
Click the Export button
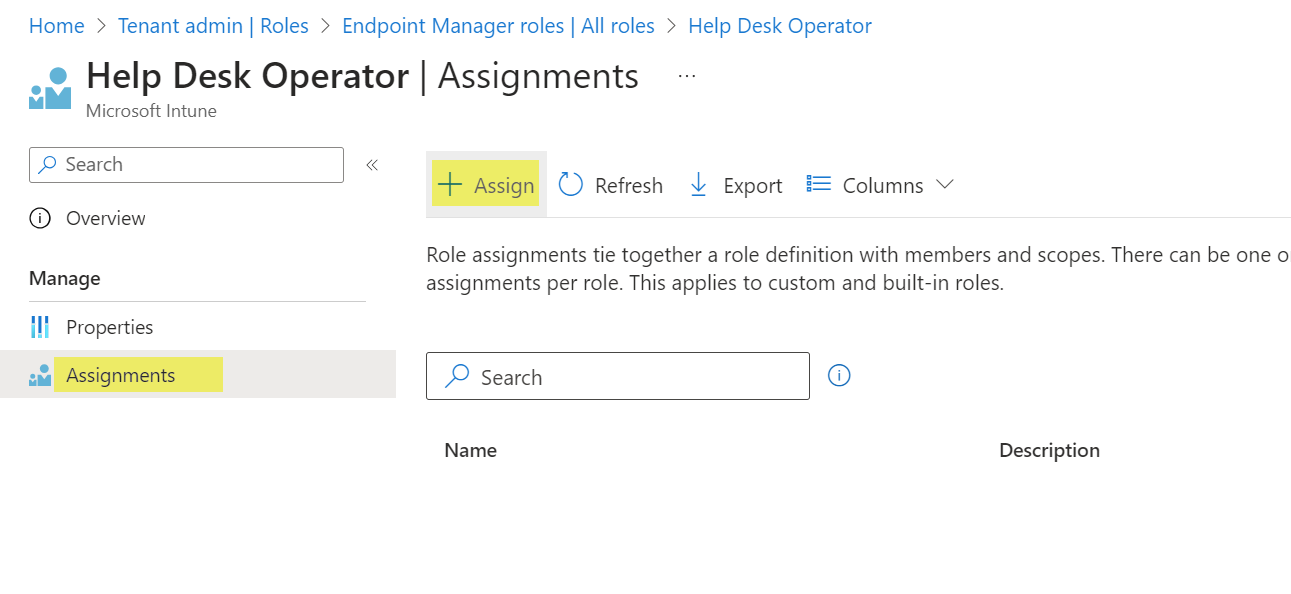click(735, 185)
